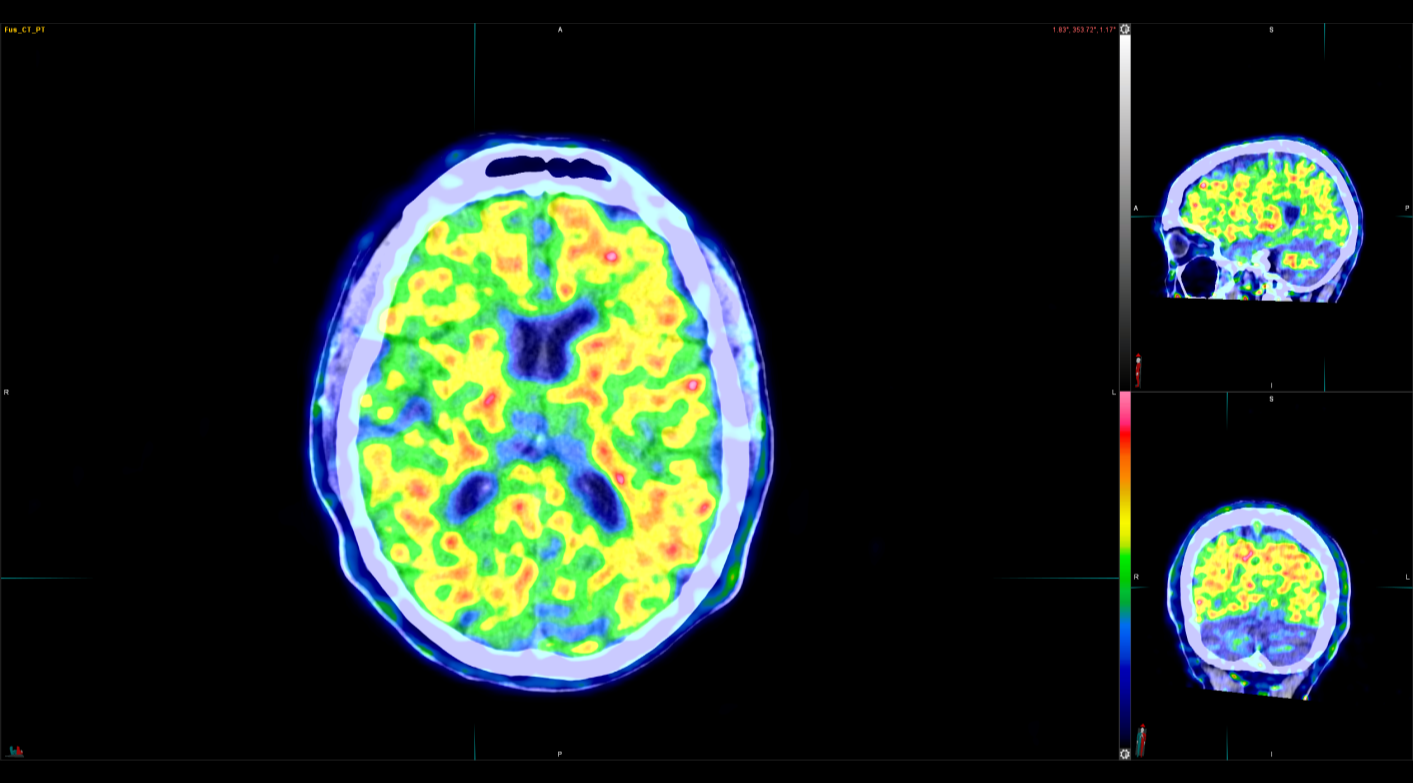Click the orientation figure in sagittal view

click(x=1138, y=368)
